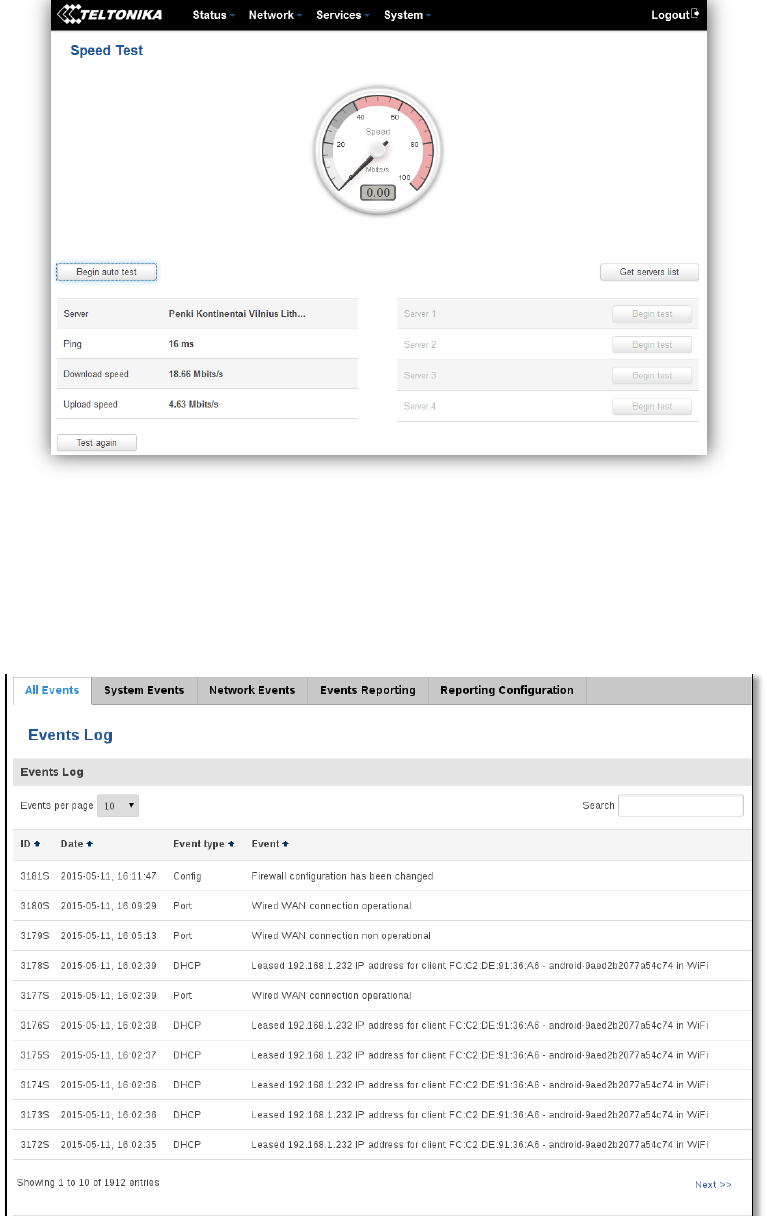
Task: Select event row 3176S
Action: click(x=382, y=1026)
